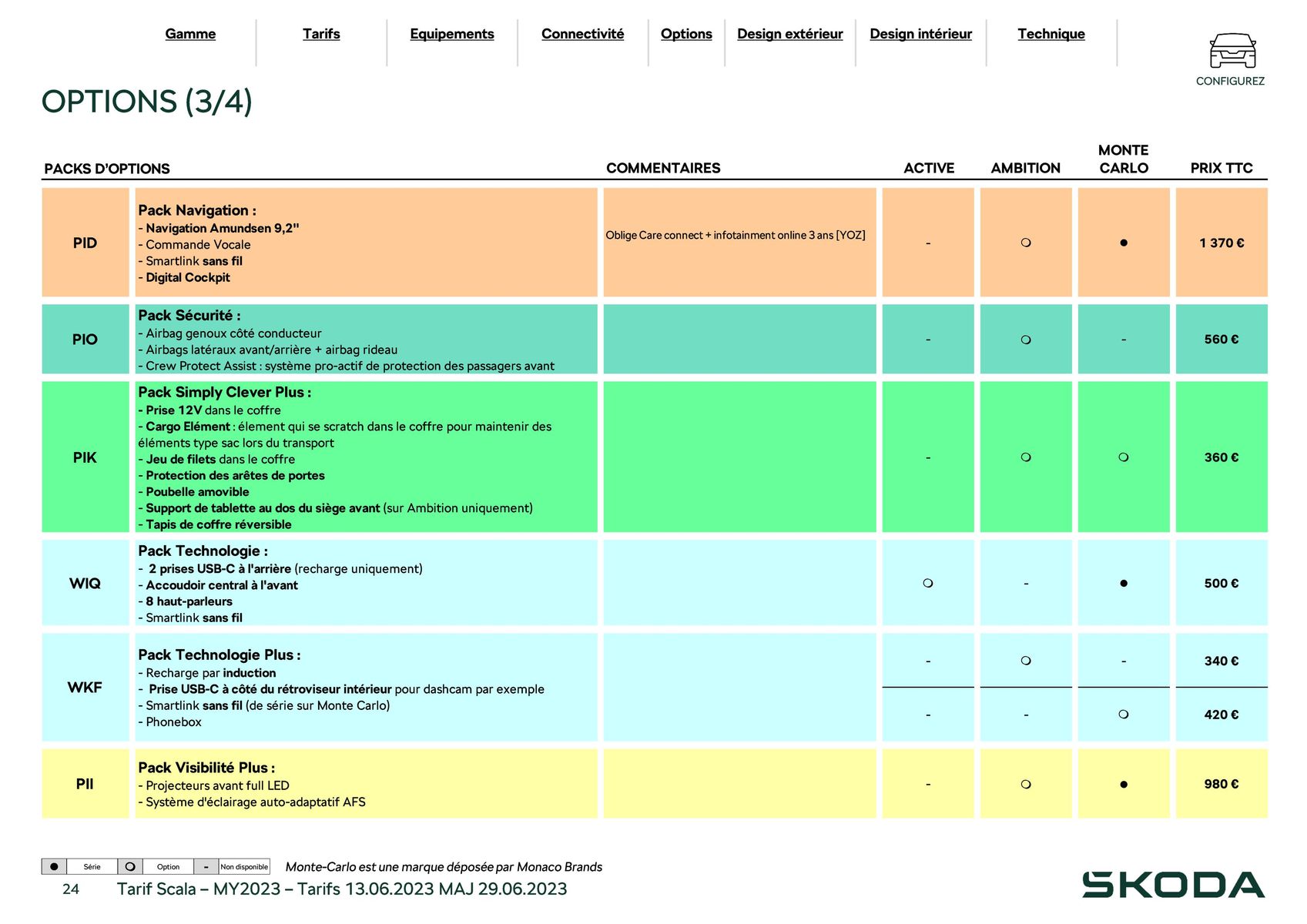Click the 340 € price
Image resolution: width=1307 pixels, height=924 pixels.
click(1222, 661)
